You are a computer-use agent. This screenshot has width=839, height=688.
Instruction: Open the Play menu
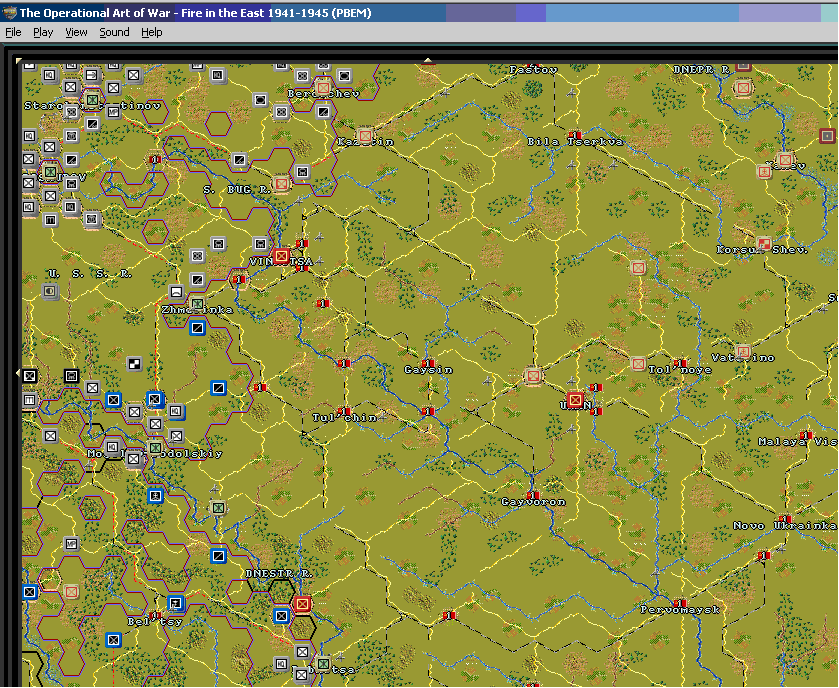click(x=43, y=32)
